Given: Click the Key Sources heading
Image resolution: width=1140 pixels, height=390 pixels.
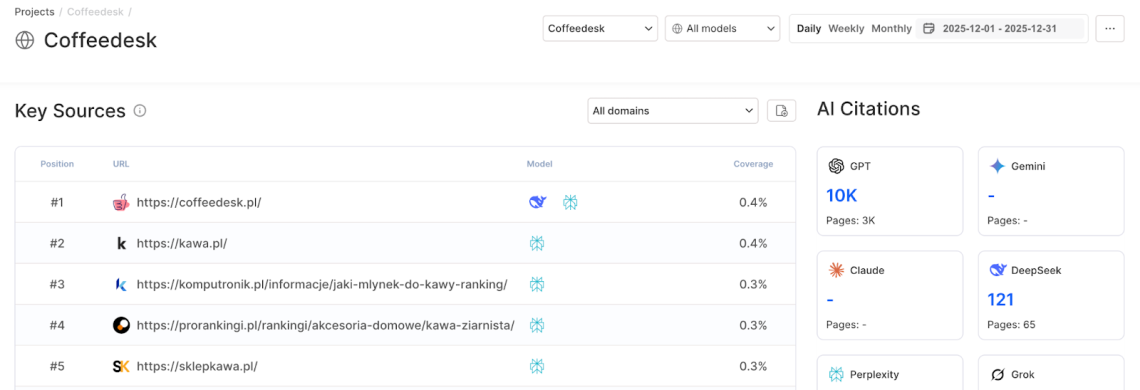Looking at the screenshot, I should point(70,111).
